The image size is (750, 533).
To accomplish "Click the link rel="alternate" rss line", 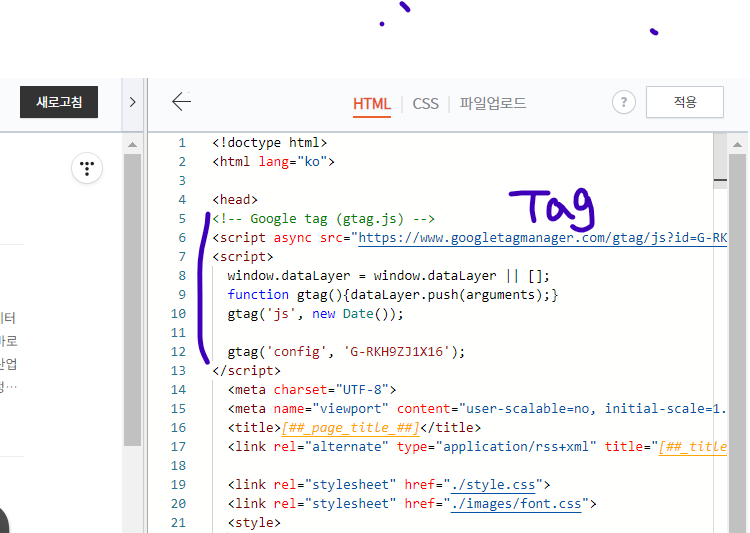I will [477, 446].
